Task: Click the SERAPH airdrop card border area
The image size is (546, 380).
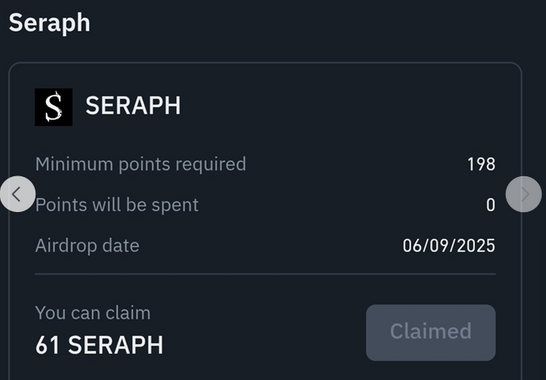Action: (x=265, y=221)
